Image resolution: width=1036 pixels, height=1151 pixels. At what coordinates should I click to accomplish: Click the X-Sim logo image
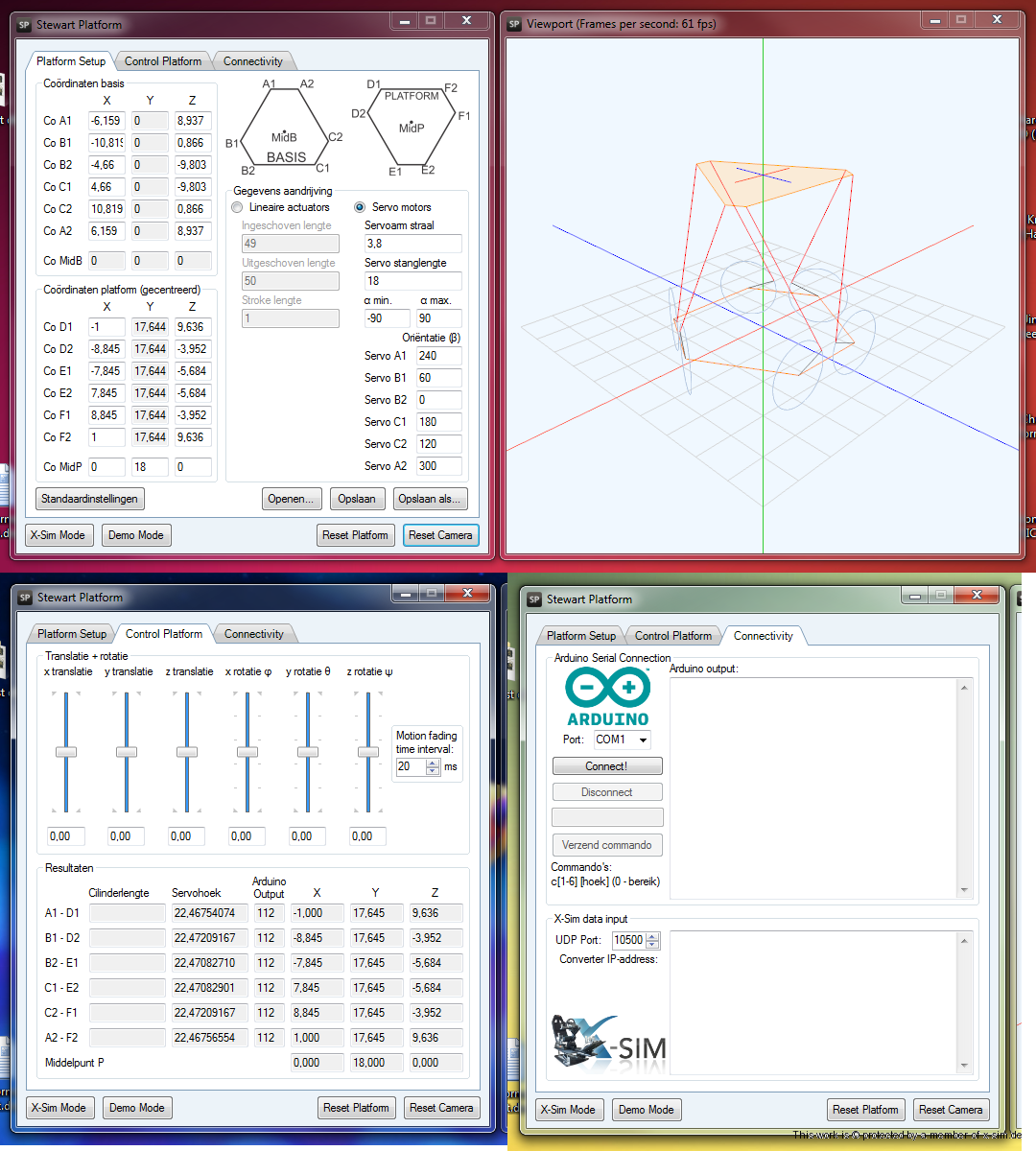coord(608,1043)
